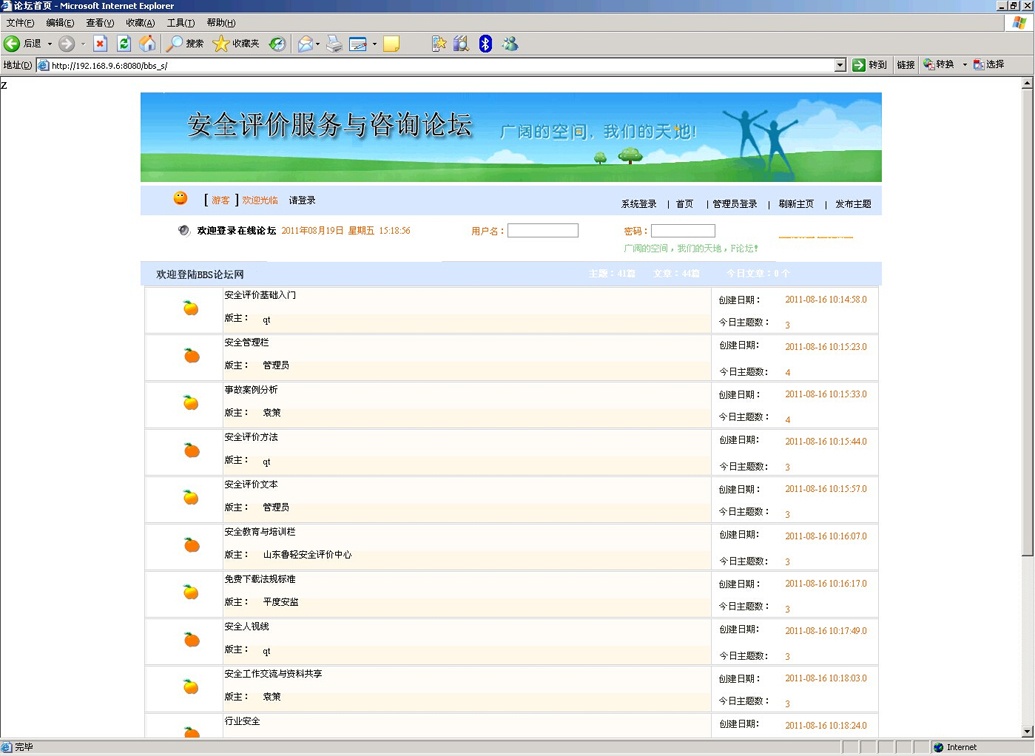
Task: Click the printer icon in the toolbar
Action: click(x=333, y=44)
